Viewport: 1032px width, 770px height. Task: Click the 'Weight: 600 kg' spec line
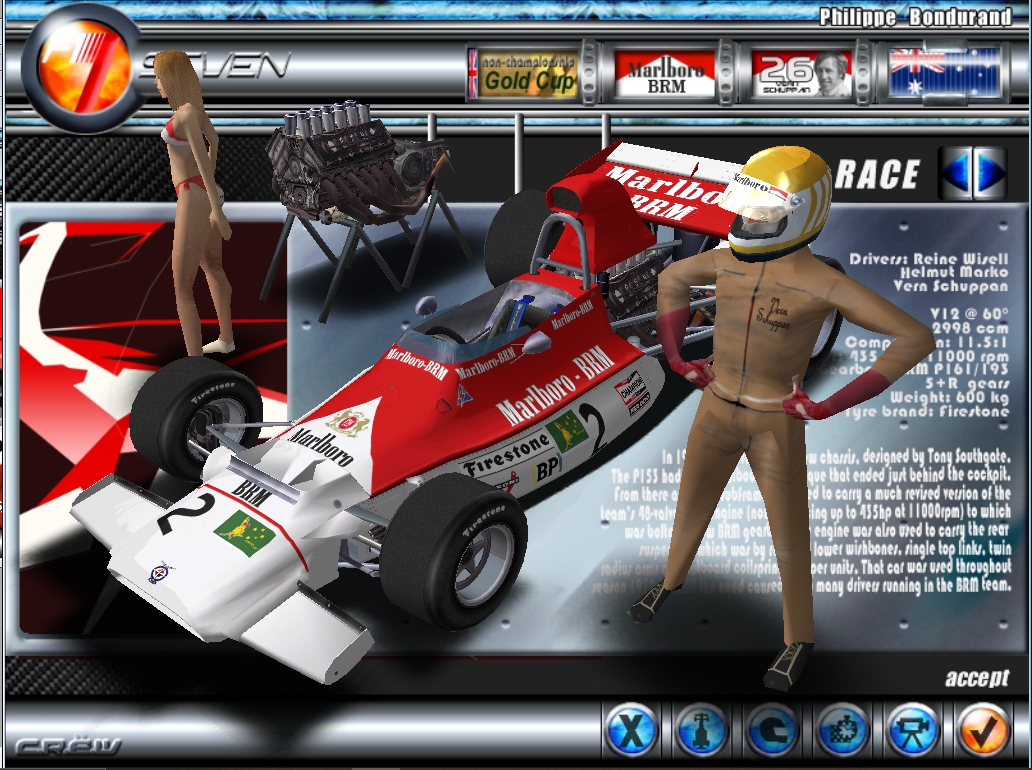(x=949, y=397)
